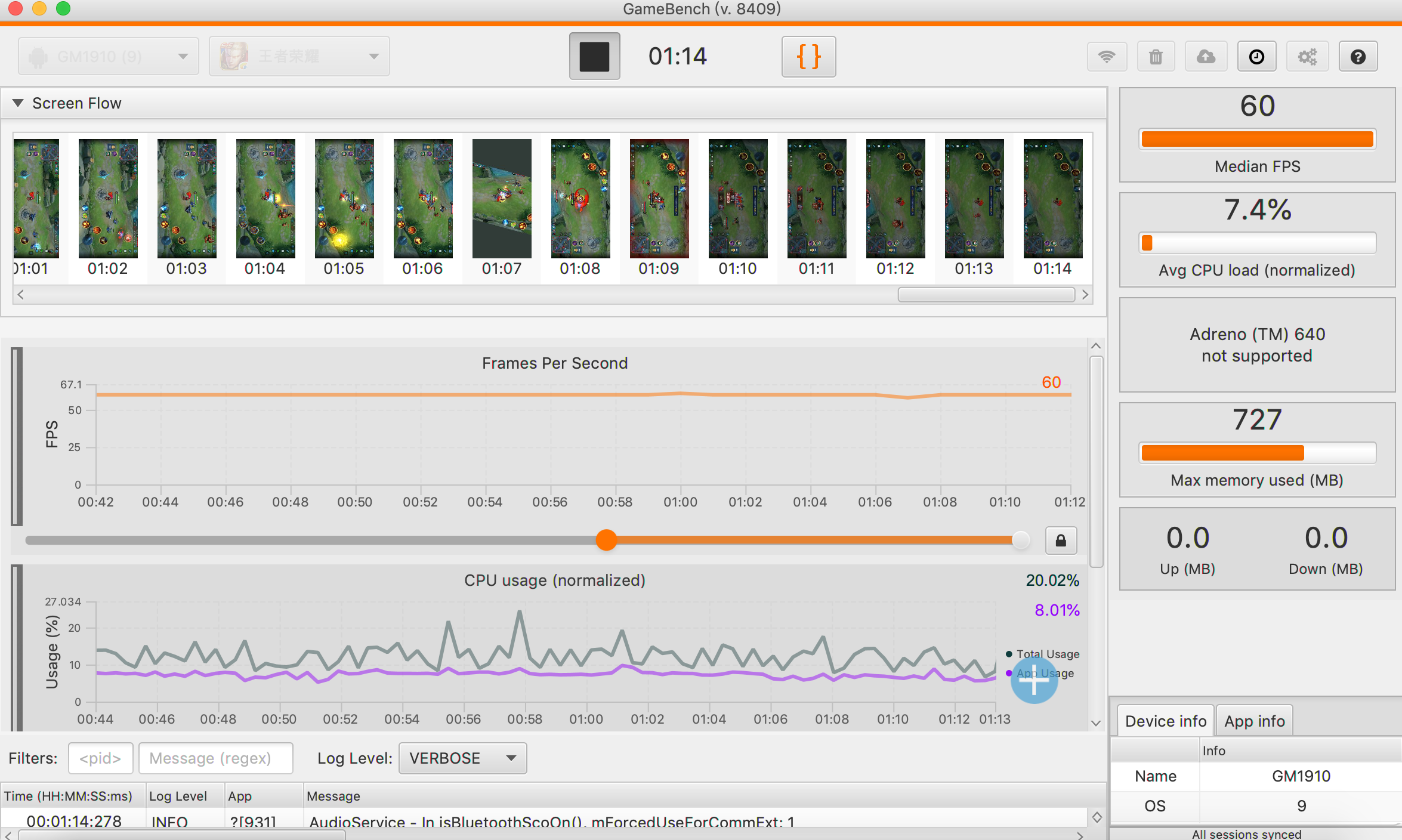The height and width of the screenshot is (840, 1402).
Task: Open the VERBOSE log level dropdown
Action: [x=462, y=758]
